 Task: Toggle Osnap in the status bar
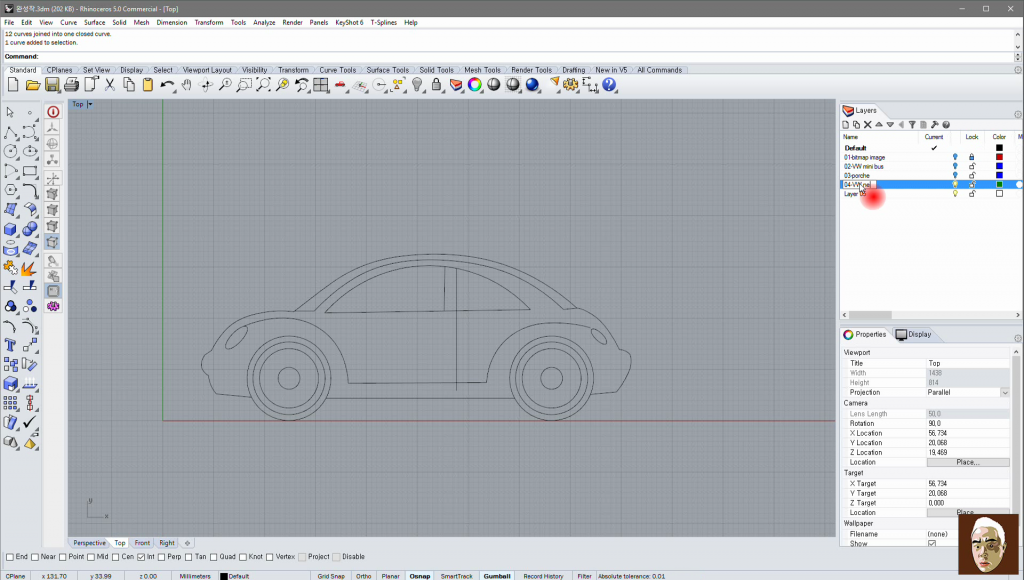pyautogui.click(x=420, y=576)
